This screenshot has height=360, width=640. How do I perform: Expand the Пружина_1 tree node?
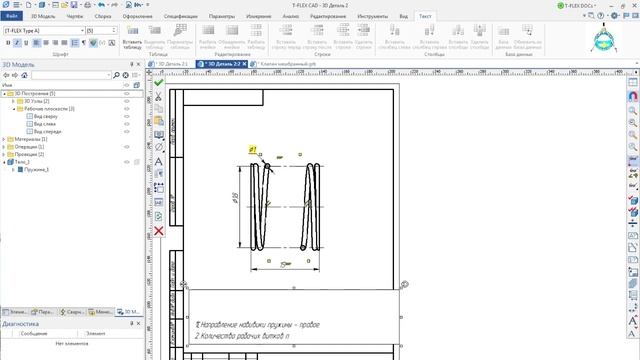coord(13,169)
